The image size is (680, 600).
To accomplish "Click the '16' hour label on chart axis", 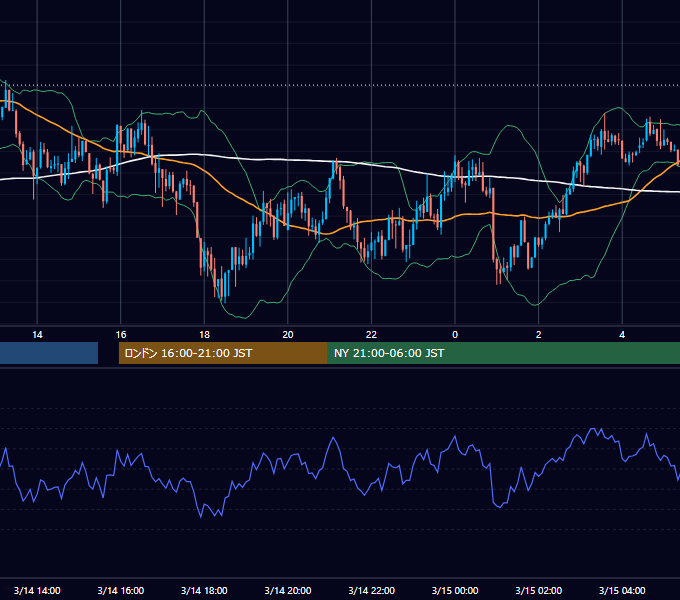I will tap(121, 335).
